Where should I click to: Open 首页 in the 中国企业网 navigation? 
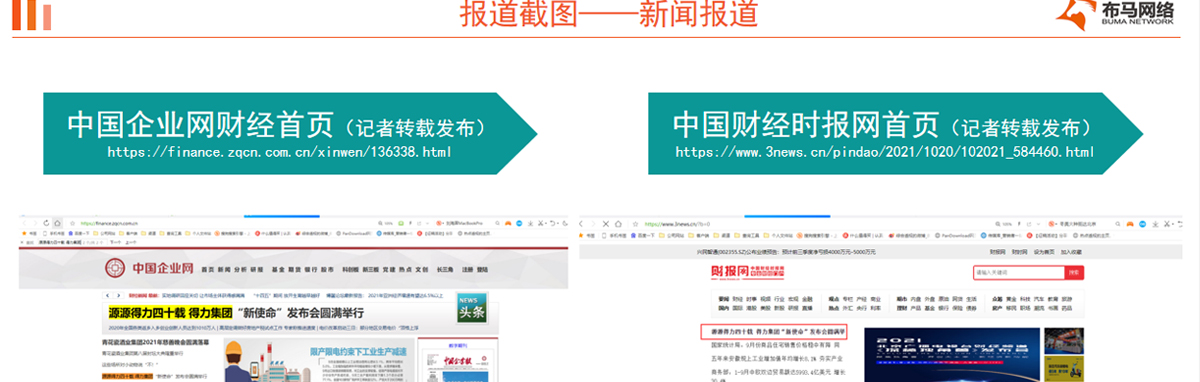[207, 269]
